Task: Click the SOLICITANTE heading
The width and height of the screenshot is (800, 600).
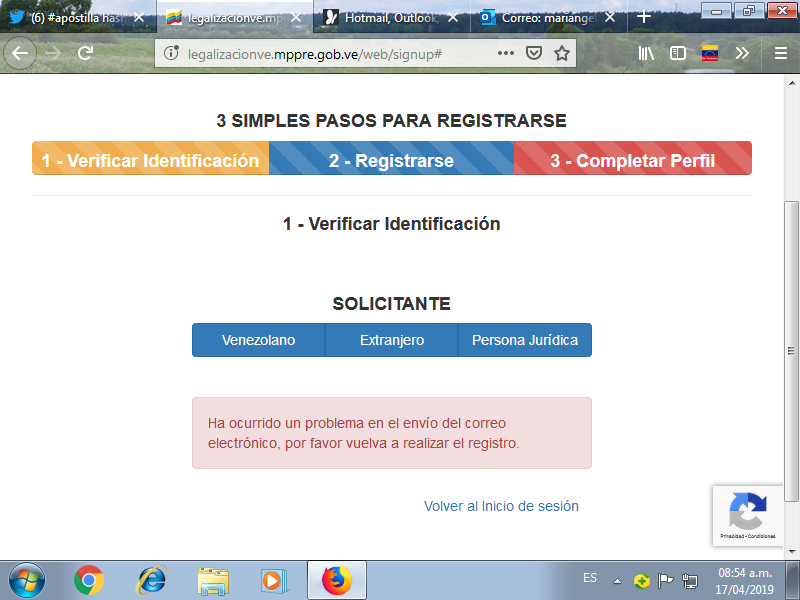Action: point(391,304)
